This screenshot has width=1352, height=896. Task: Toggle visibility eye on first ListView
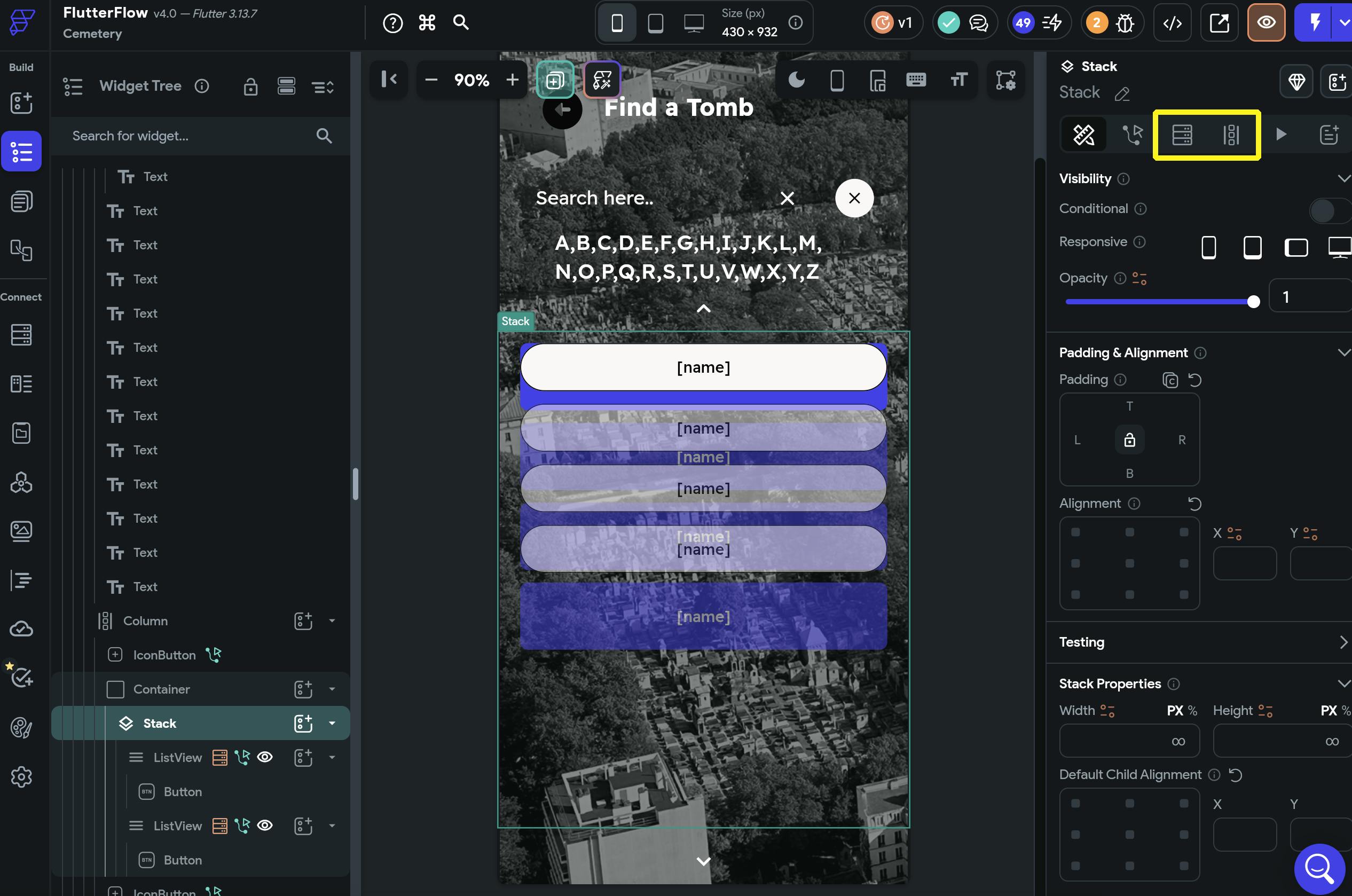(x=264, y=757)
